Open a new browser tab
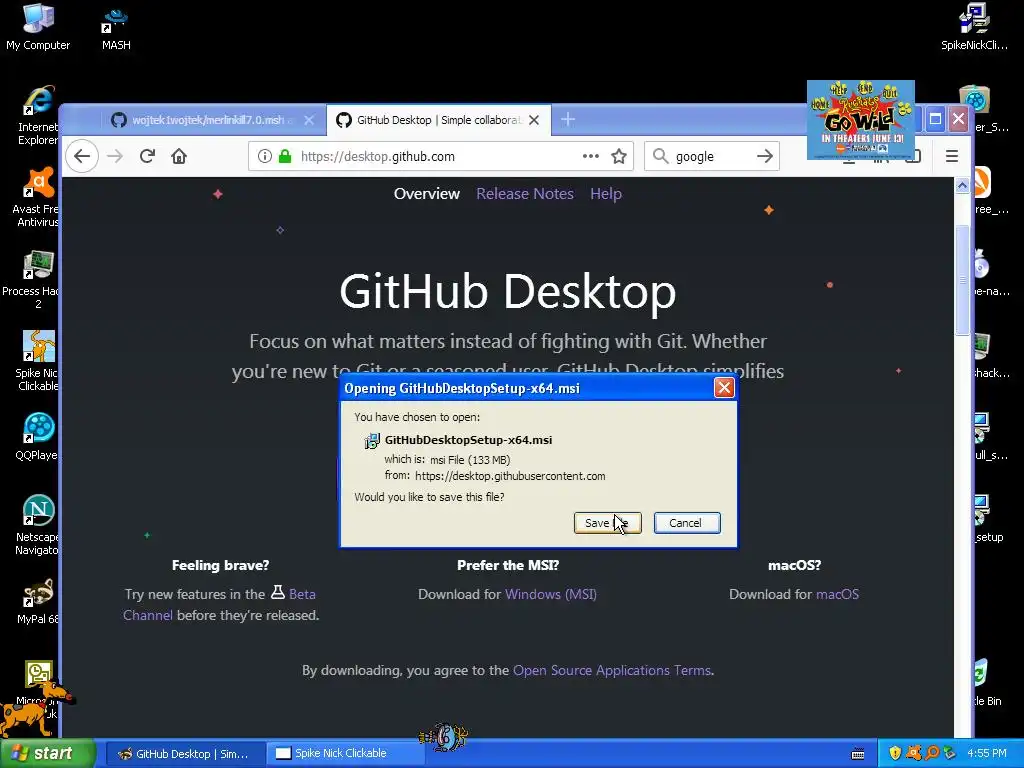 pos(568,120)
